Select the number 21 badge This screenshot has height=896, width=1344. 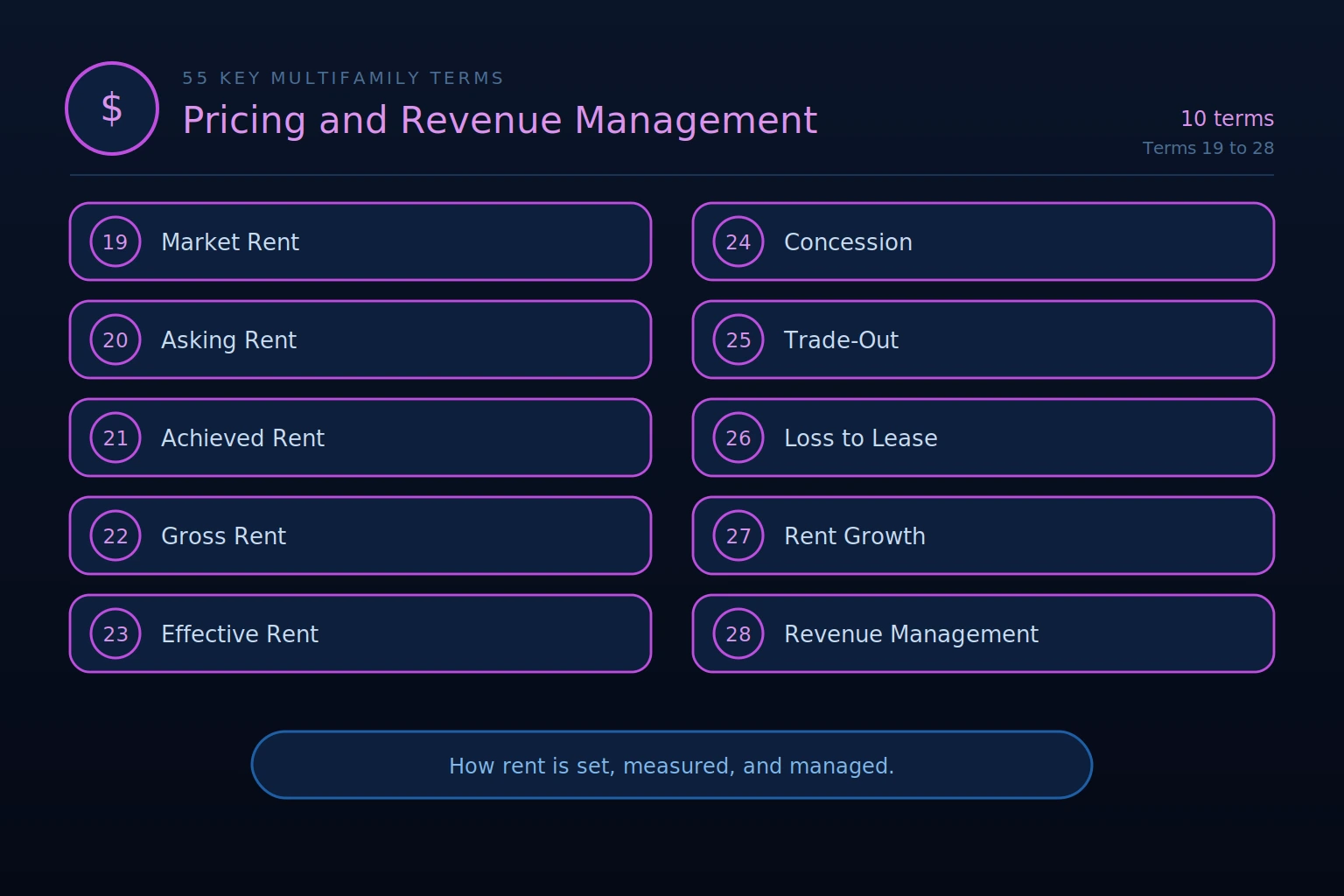(x=115, y=437)
